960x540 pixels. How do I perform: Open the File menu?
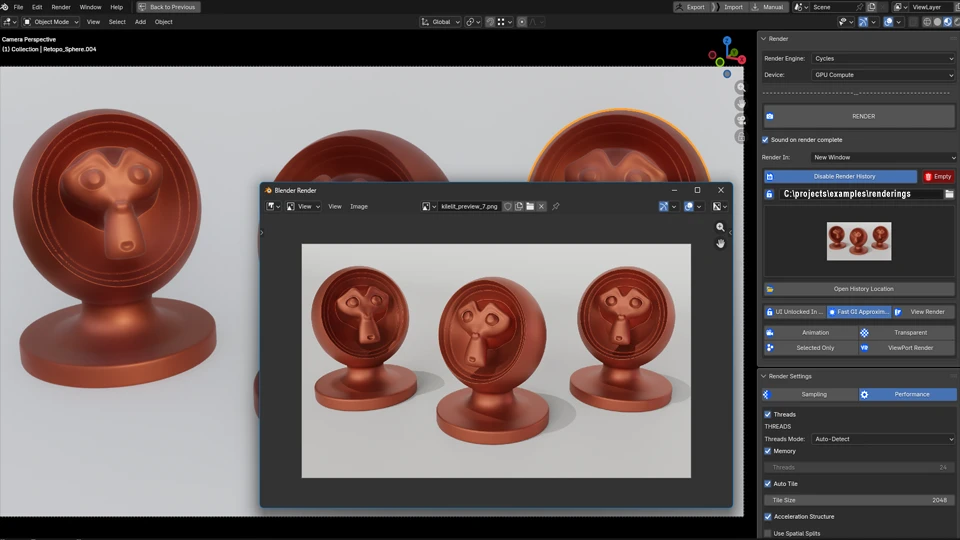click(18, 7)
